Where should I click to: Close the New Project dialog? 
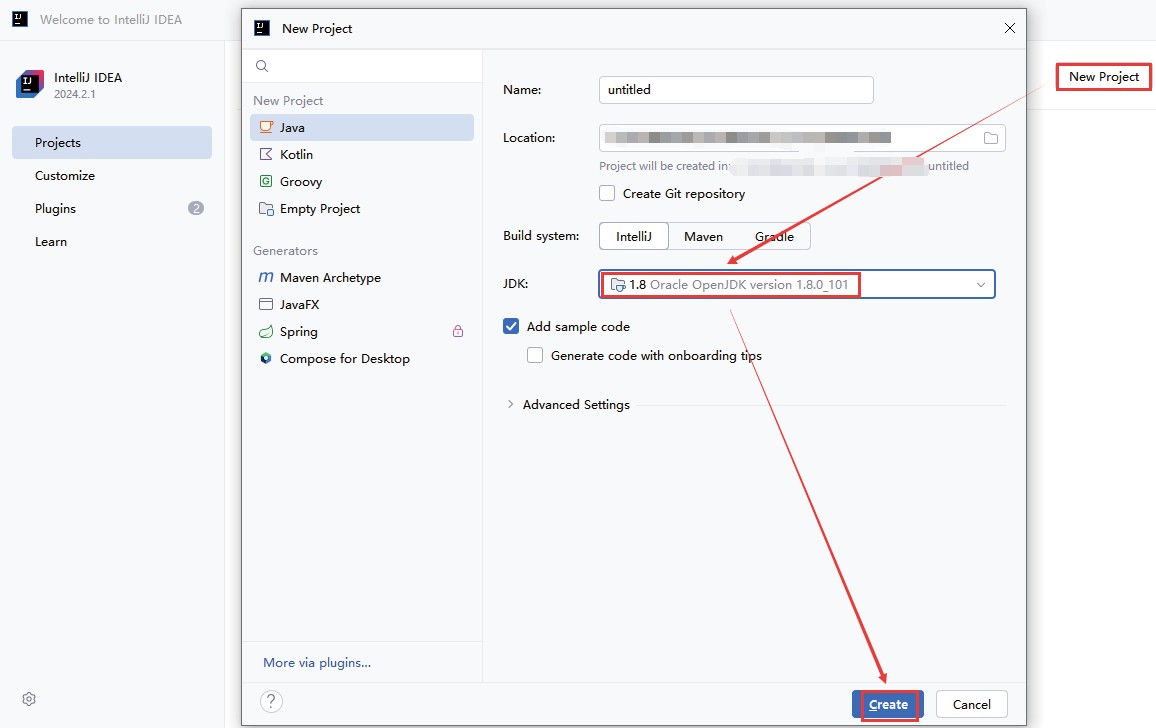tap(1010, 28)
